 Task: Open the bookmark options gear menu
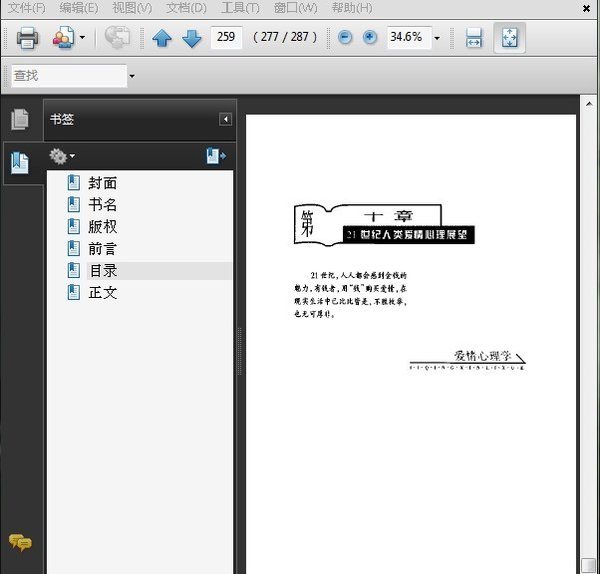pos(61,156)
